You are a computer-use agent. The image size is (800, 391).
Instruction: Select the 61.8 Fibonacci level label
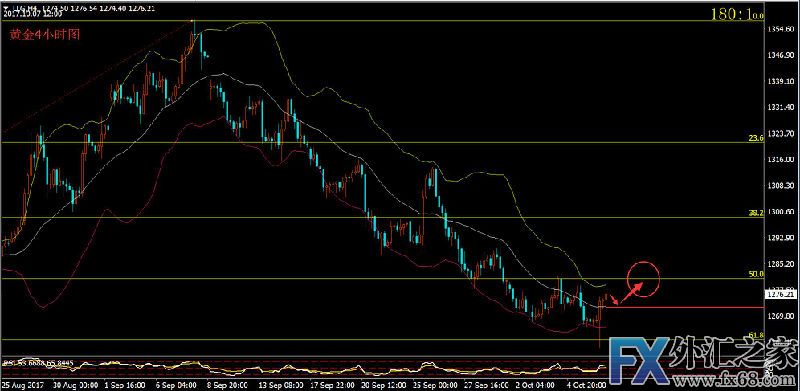point(756,335)
